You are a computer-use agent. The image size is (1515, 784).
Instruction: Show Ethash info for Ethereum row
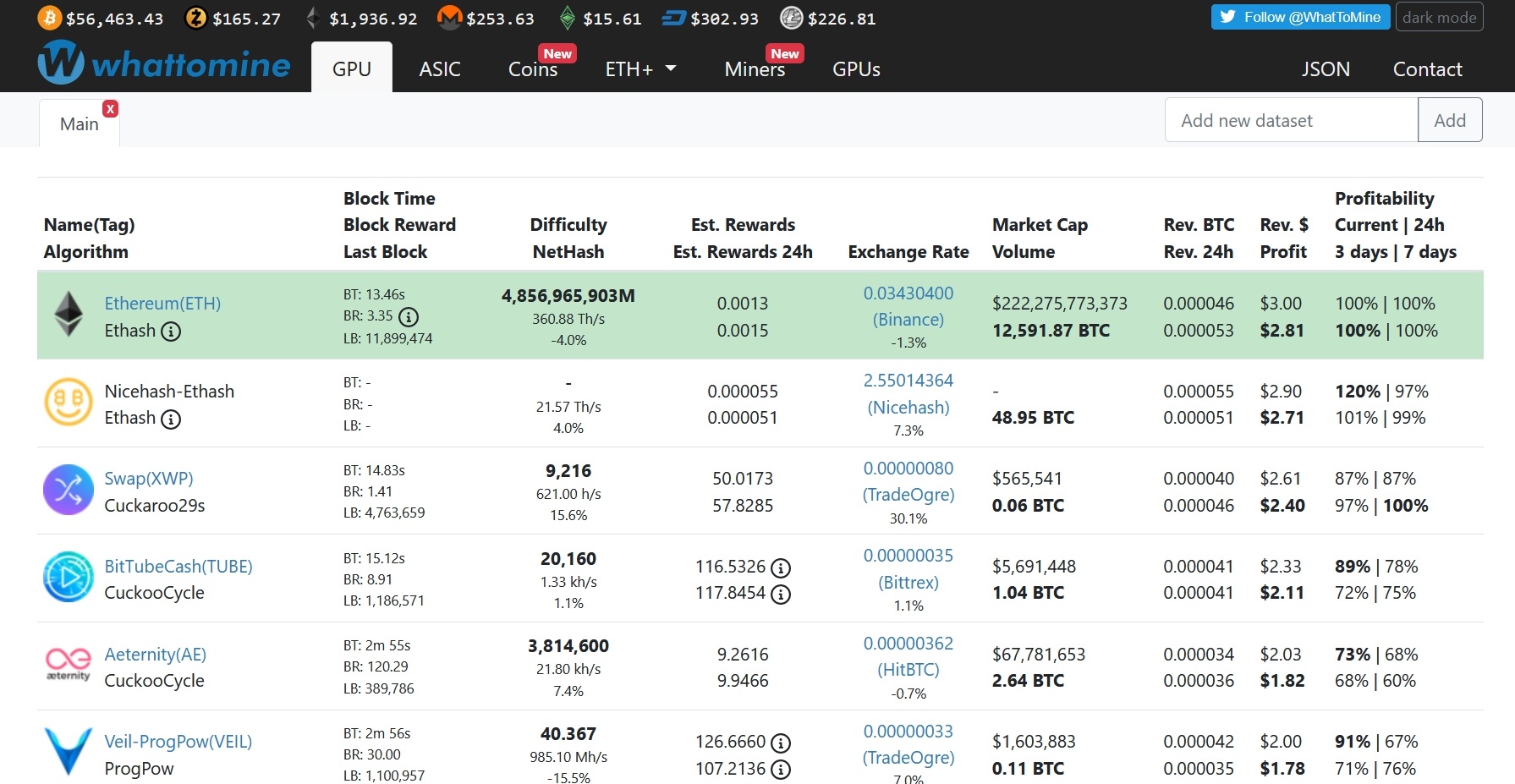(171, 332)
